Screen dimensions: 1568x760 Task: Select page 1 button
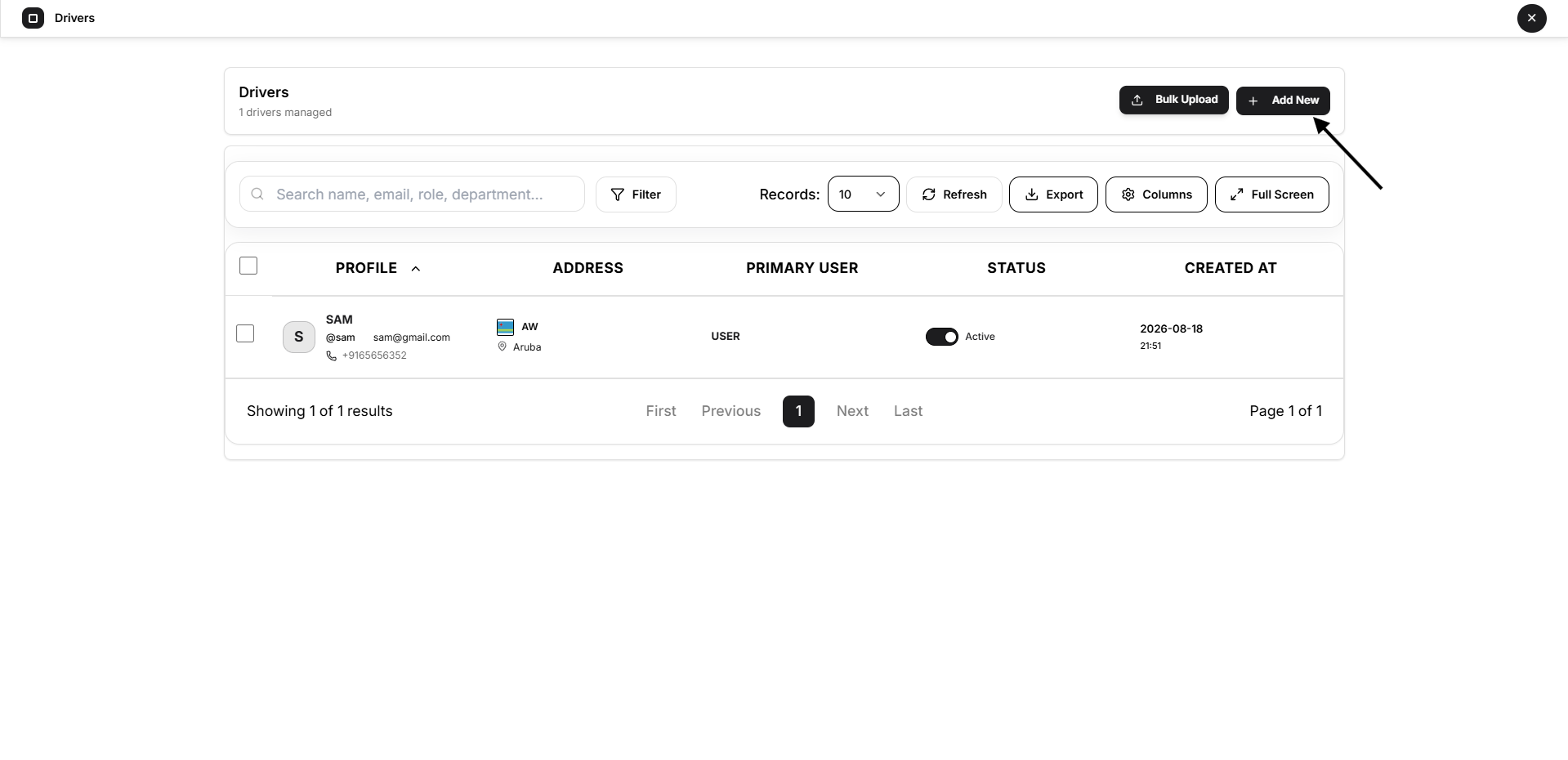(798, 411)
